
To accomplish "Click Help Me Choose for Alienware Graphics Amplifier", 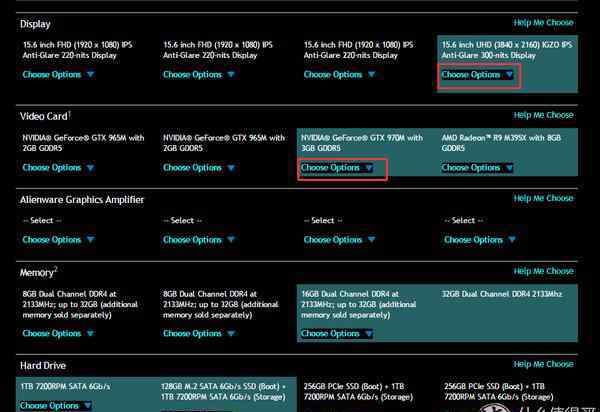I will pyautogui.click(x=543, y=198).
